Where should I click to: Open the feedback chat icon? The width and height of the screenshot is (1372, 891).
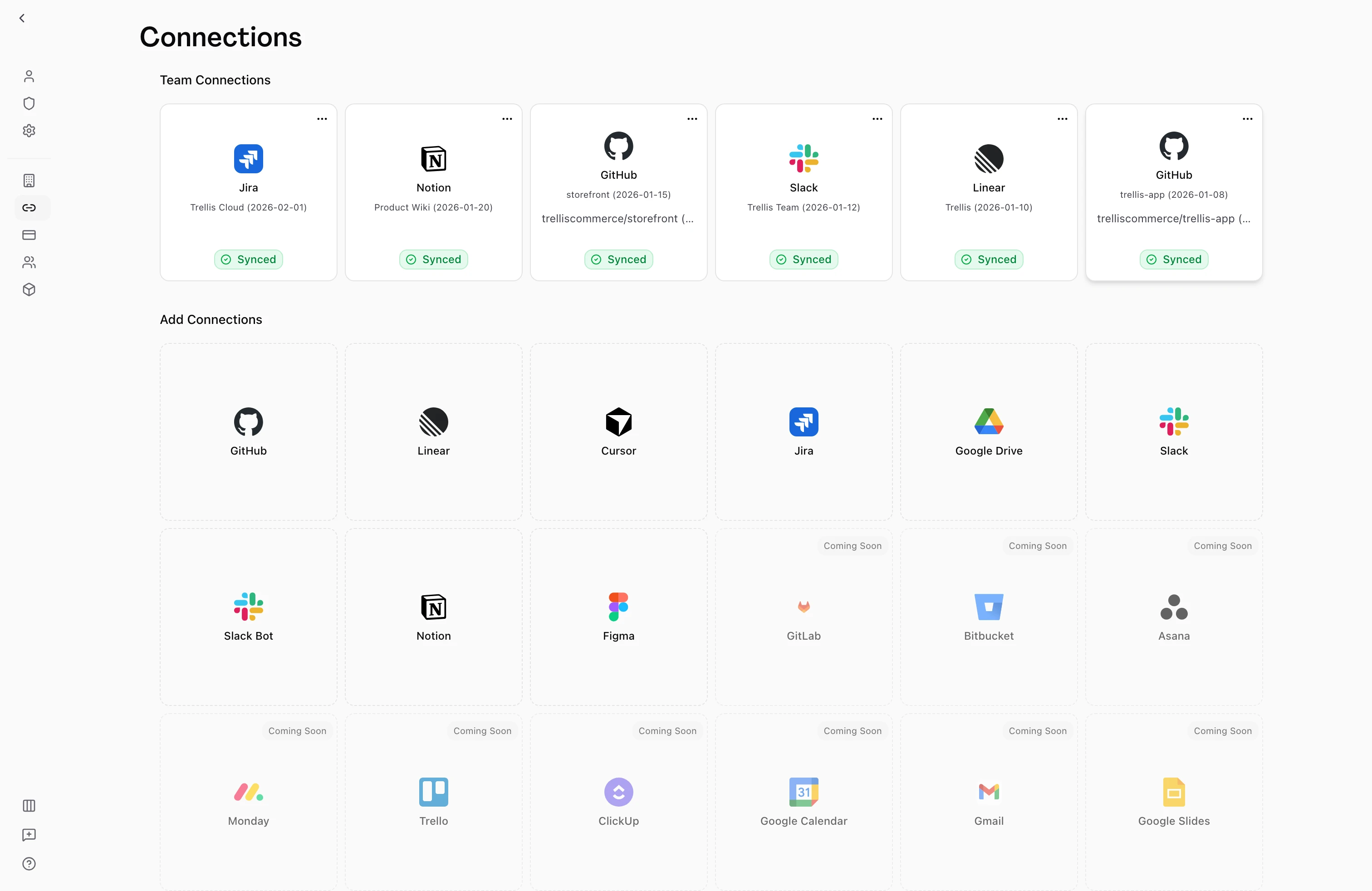pos(29,835)
